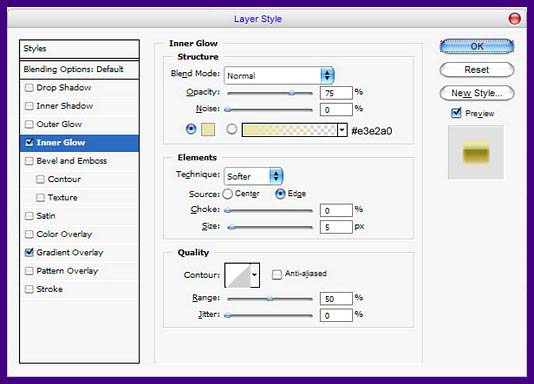Image resolution: width=534 pixels, height=384 pixels.
Task: Open the Blend Mode dropdown
Action: pos(279,76)
